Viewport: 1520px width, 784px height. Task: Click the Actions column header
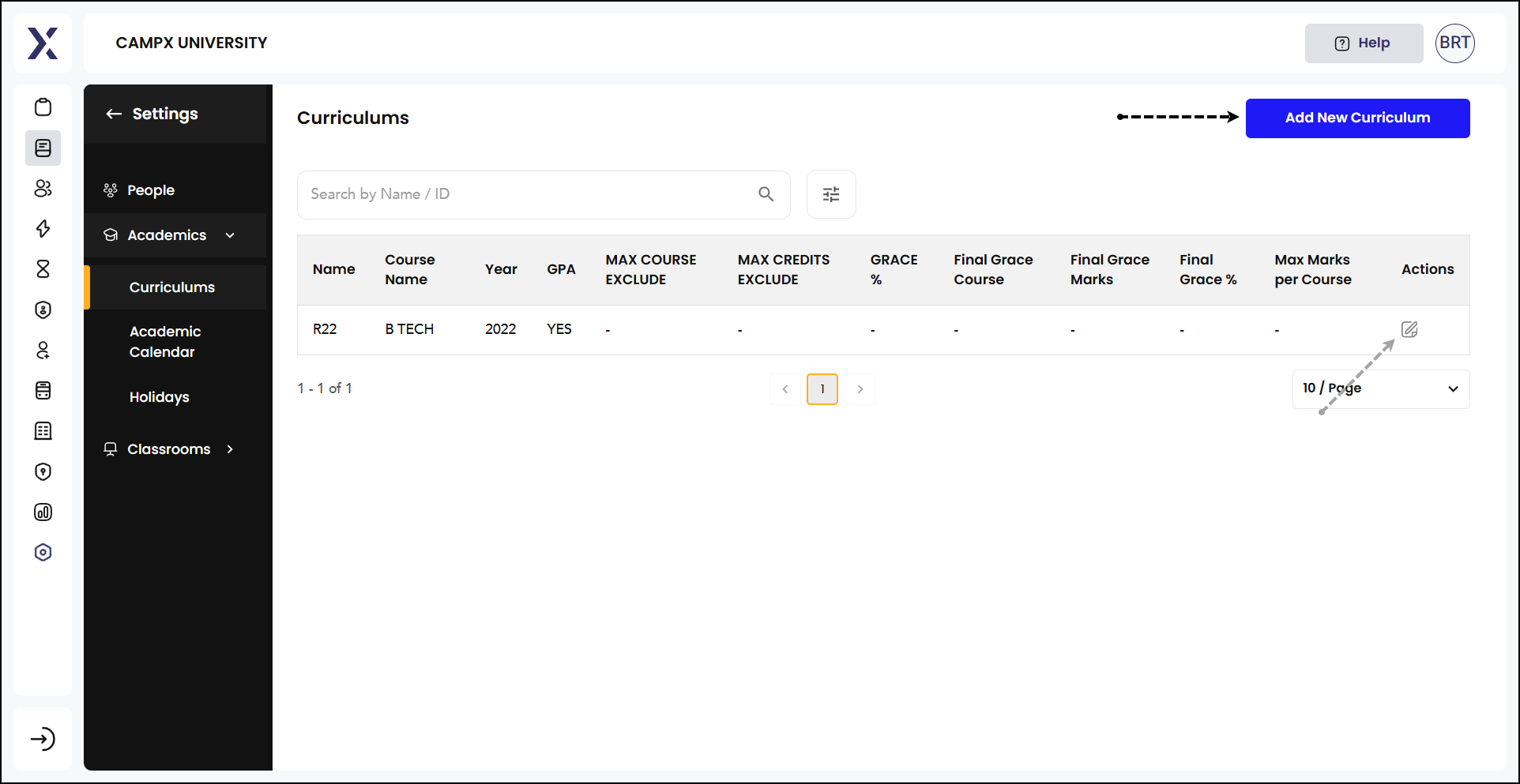(1428, 269)
